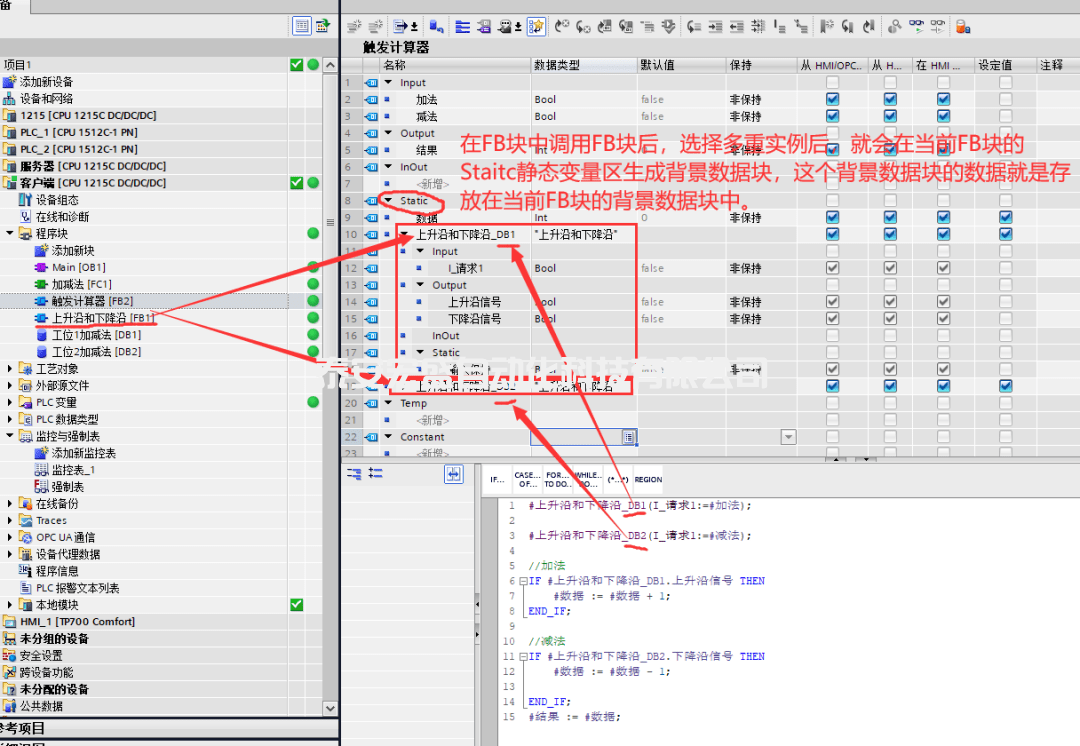The width and height of the screenshot is (1080, 746).
Task: Check 设定值 checkbox for 加法 row
Action: pos(1005,100)
